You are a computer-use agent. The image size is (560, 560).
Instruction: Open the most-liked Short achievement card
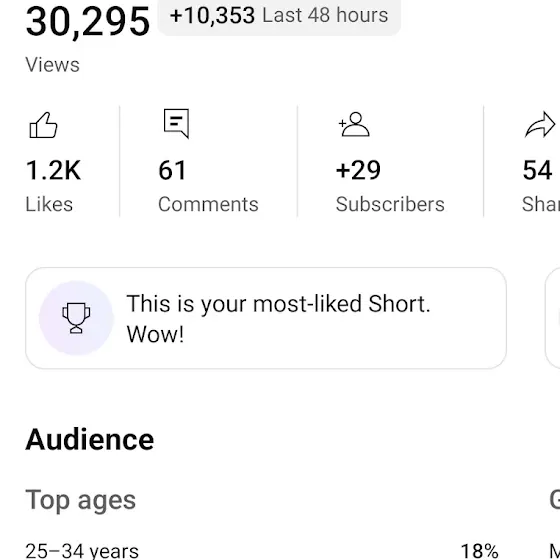click(x=266, y=318)
